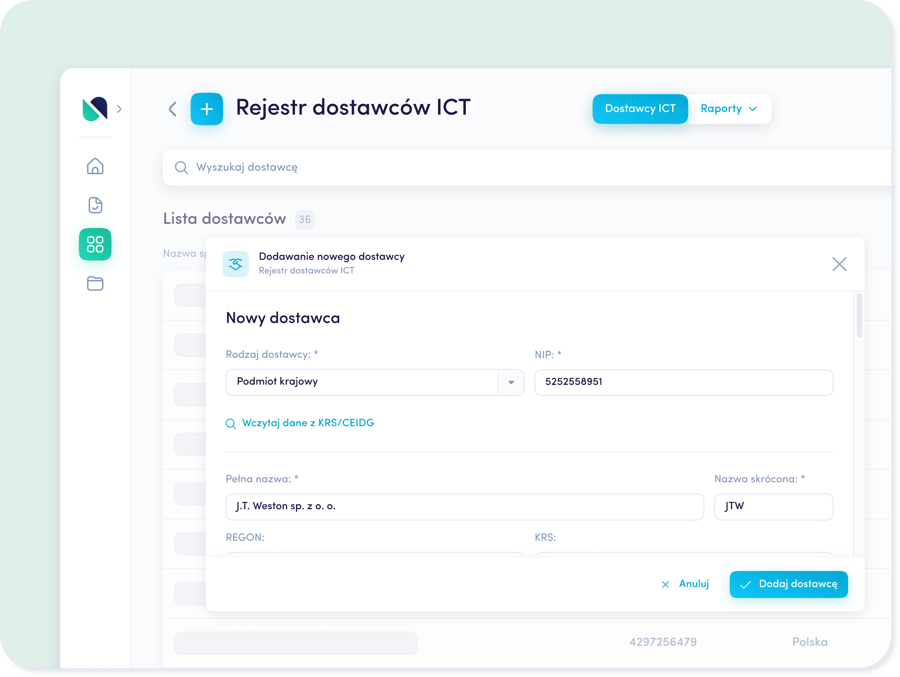Click the handshake icon in dialog header
900x677 pixels.
tap(235, 264)
